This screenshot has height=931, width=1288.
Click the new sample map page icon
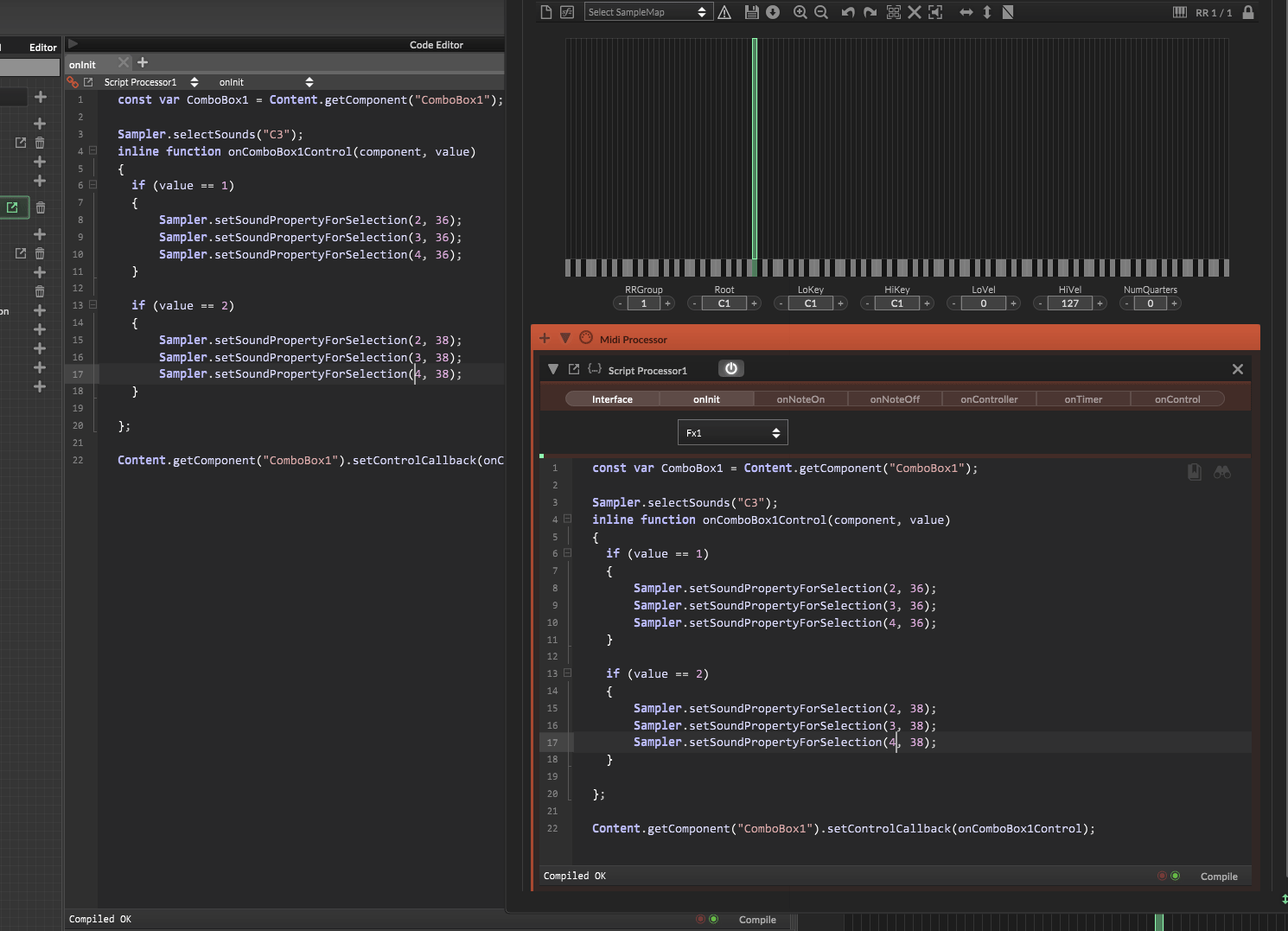tap(545, 12)
